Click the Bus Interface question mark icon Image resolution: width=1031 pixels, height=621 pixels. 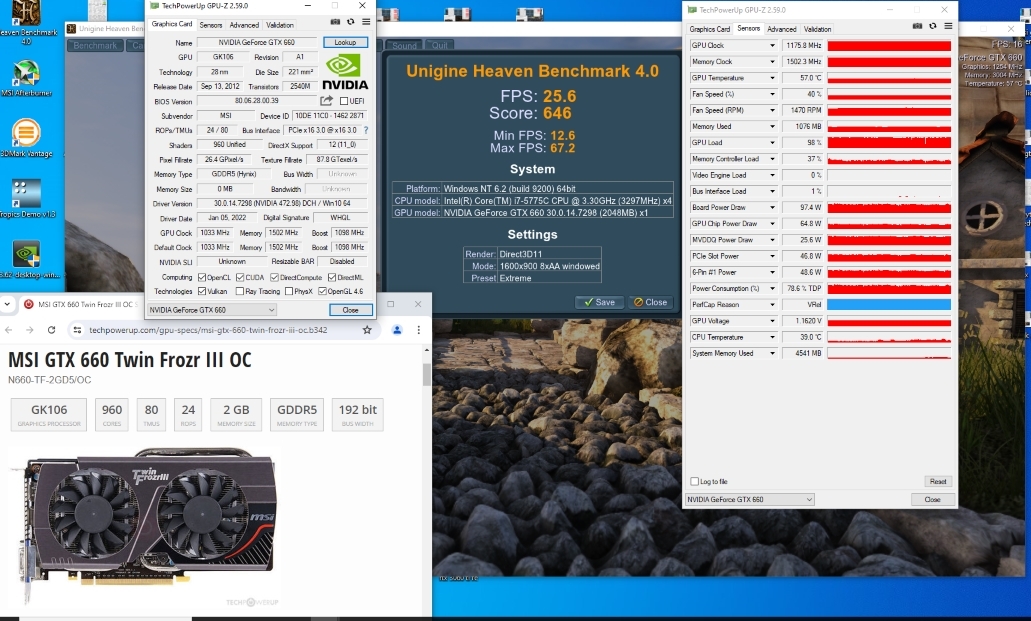(x=366, y=130)
